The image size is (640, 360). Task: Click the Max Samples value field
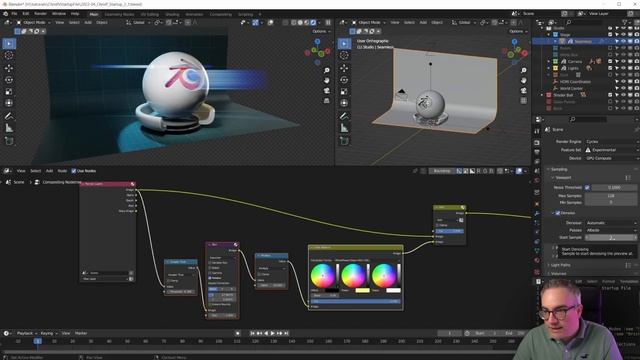[x=611, y=196]
